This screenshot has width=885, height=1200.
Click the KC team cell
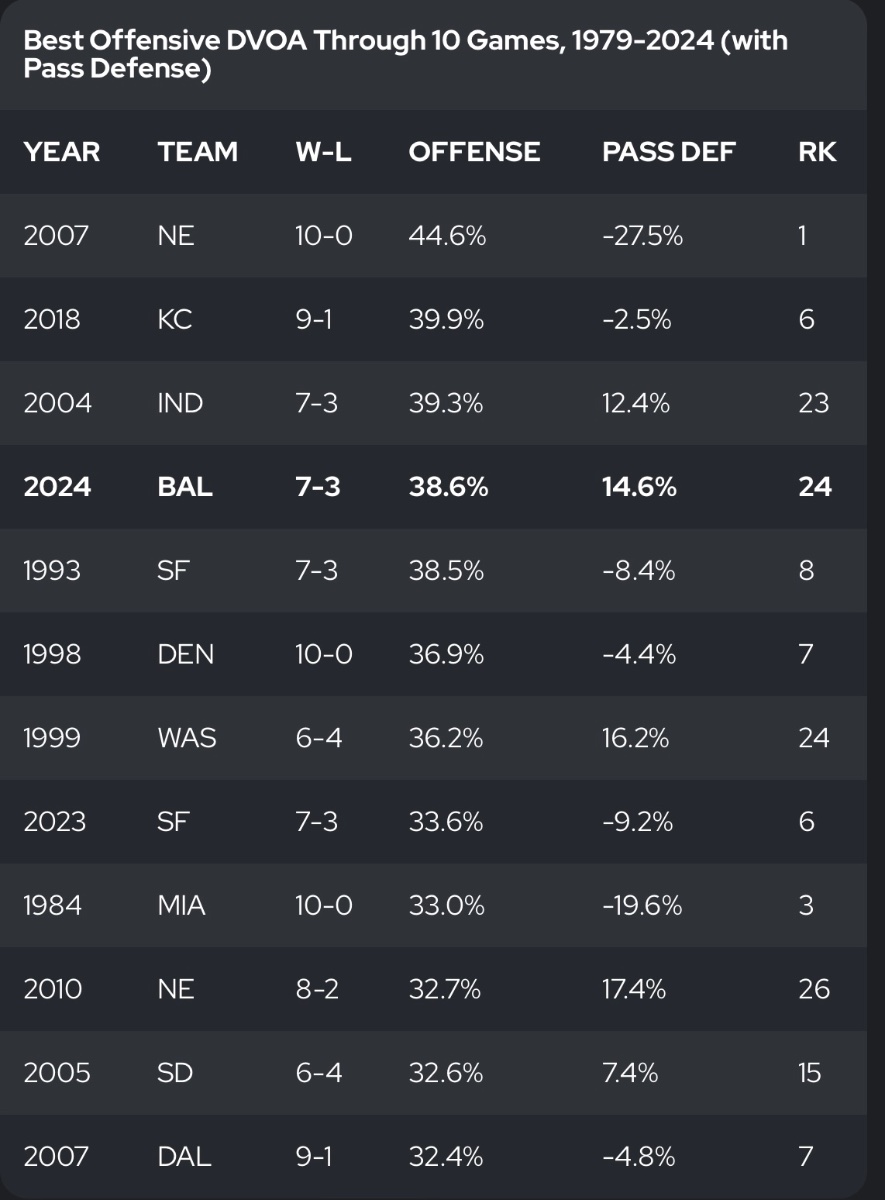[174, 319]
